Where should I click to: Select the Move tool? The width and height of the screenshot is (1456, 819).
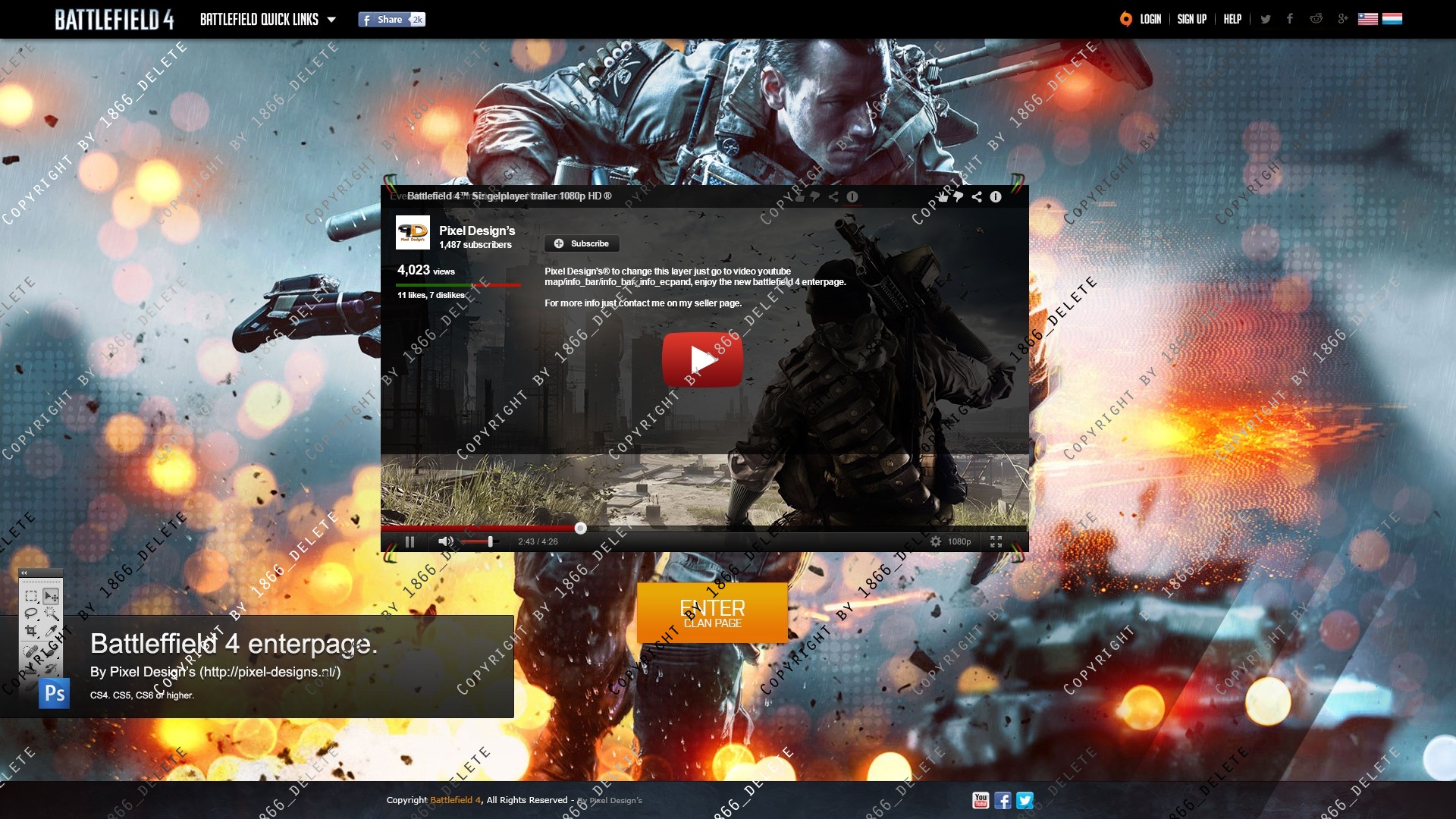(51, 596)
